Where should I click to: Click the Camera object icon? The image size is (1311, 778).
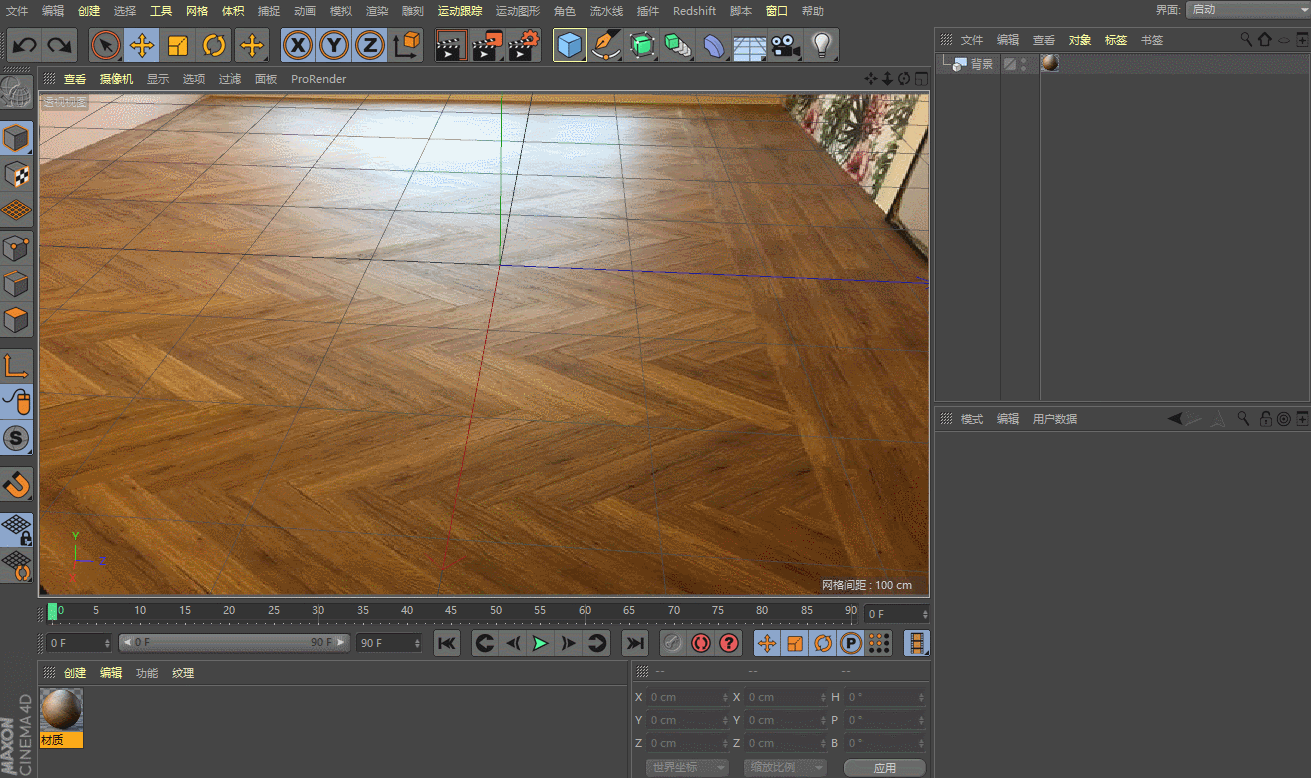(x=786, y=45)
